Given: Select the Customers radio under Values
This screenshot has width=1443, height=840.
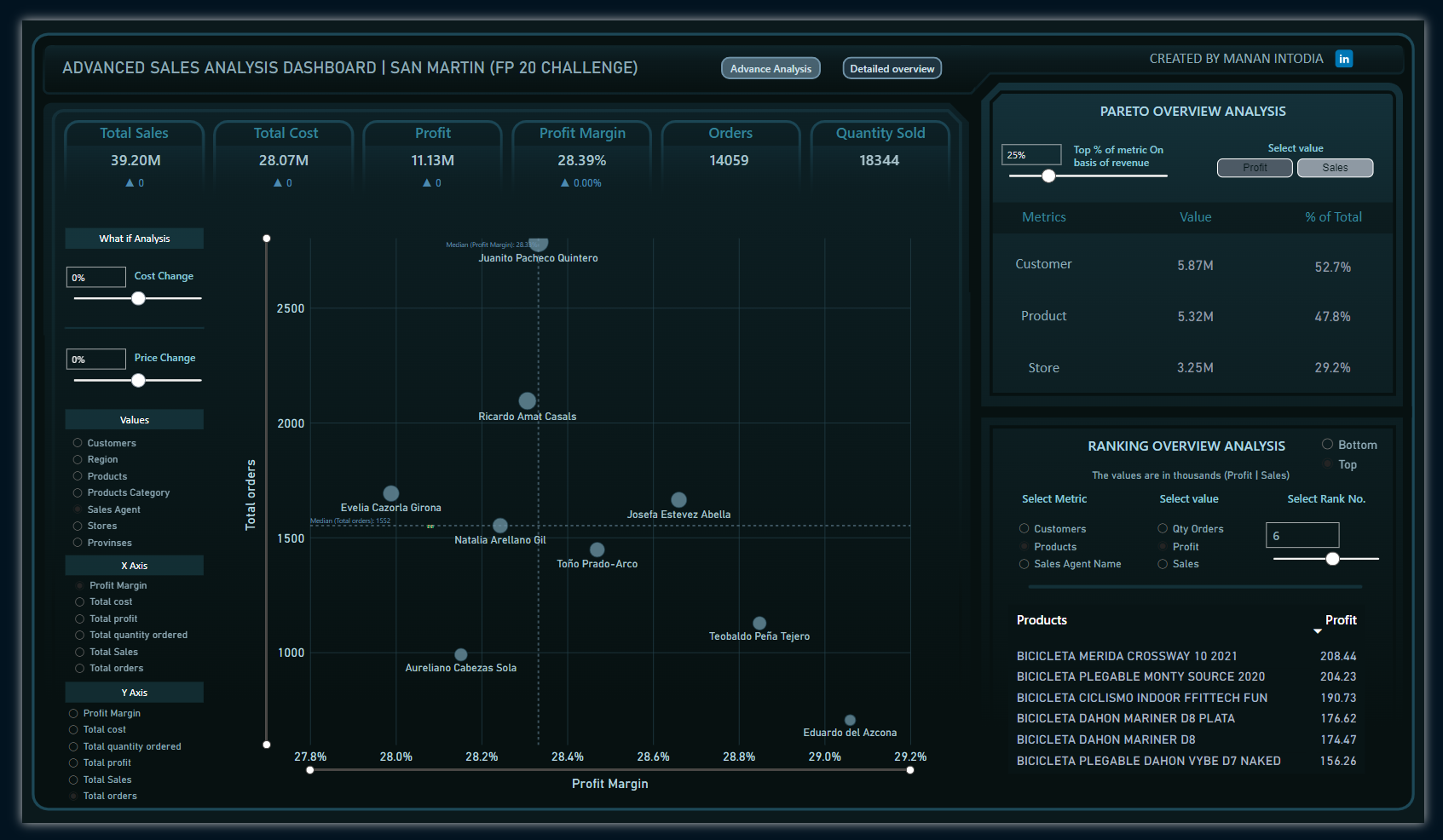Looking at the screenshot, I should tap(78, 443).
